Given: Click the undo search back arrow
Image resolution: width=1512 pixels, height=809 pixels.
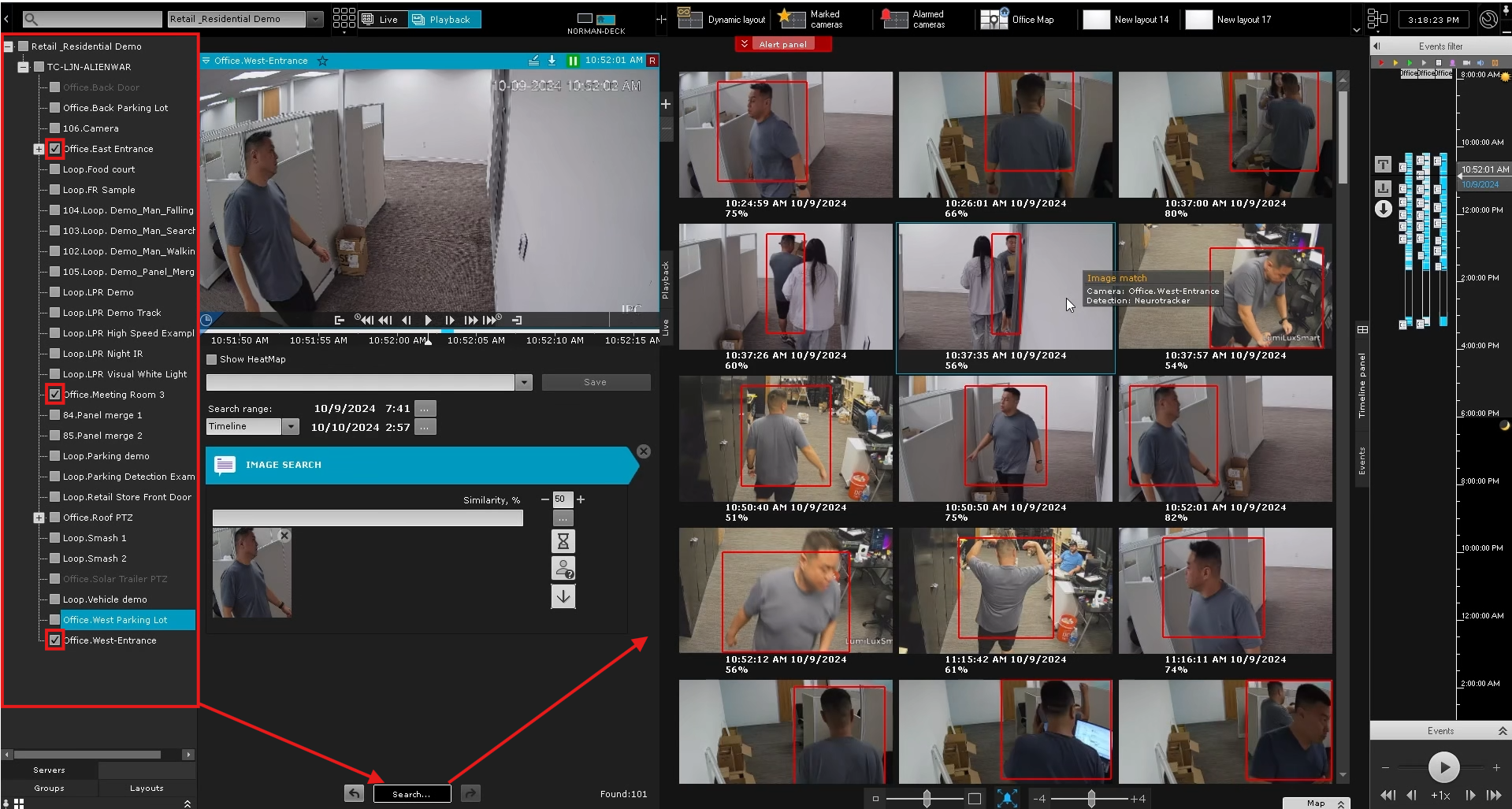Looking at the screenshot, I should [355, 793].
